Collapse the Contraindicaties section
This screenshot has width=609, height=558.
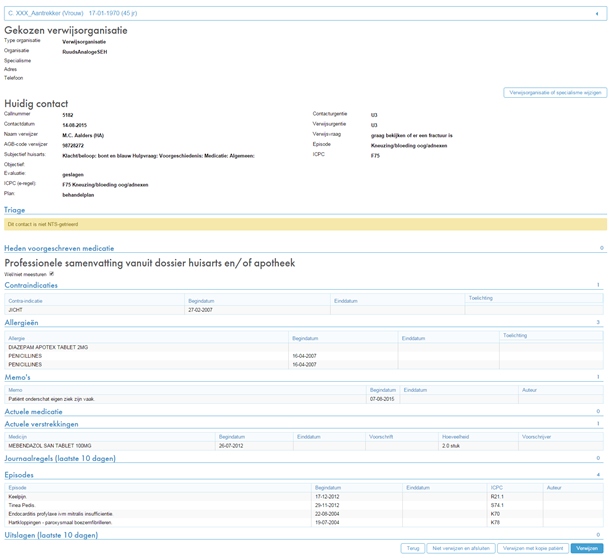pos(31,285)
